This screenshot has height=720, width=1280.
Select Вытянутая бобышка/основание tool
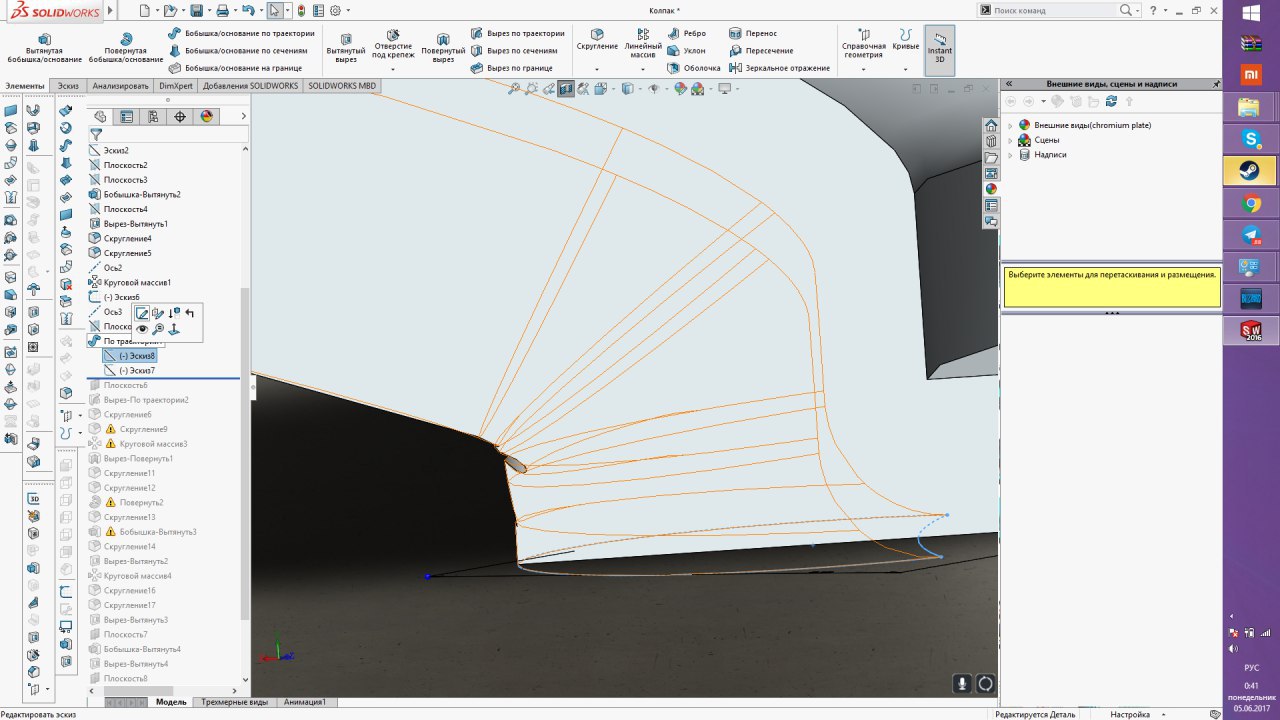click(44, 48)
